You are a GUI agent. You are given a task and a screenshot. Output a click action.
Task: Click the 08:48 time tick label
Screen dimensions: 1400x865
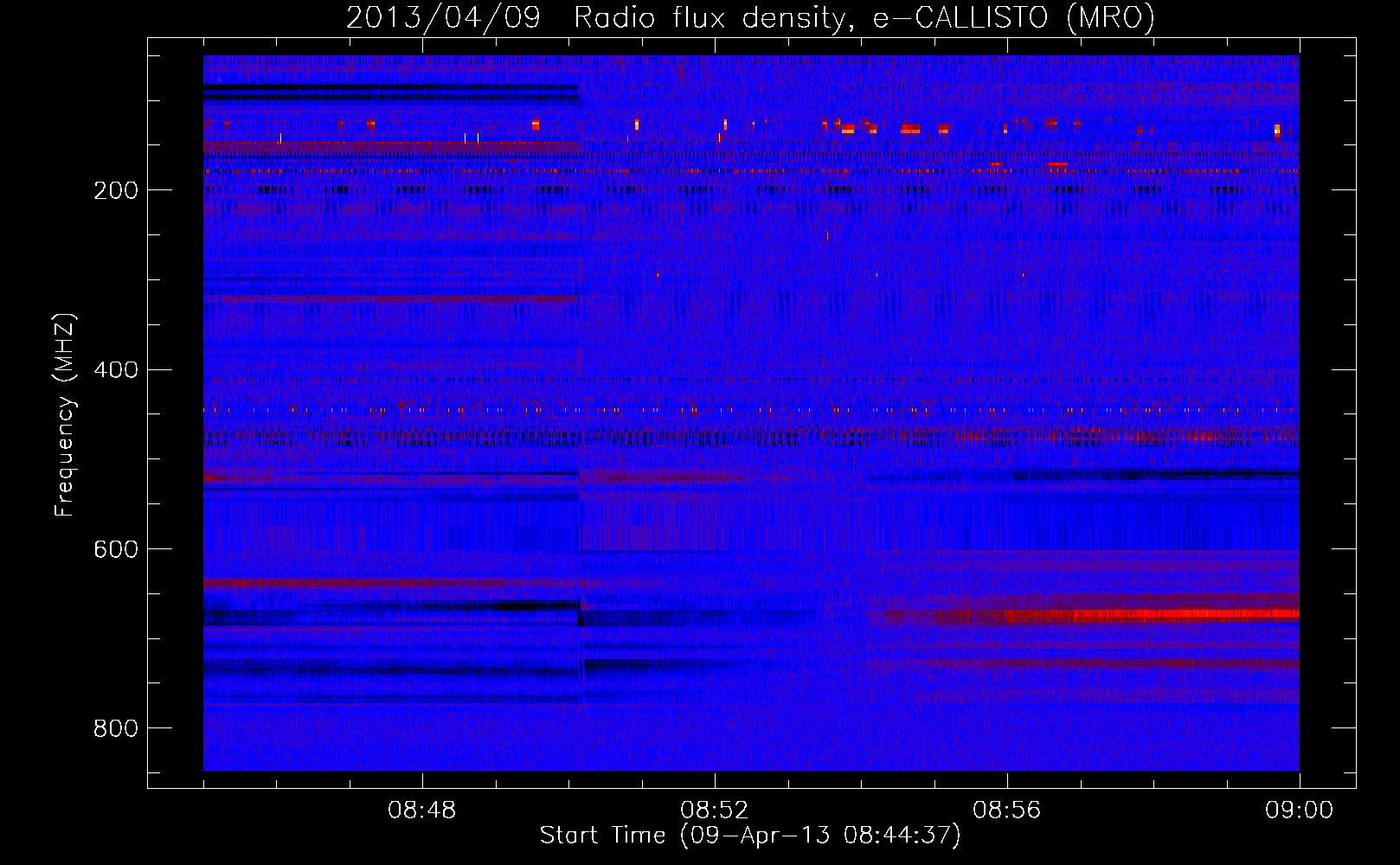click(x=422, y=811)
